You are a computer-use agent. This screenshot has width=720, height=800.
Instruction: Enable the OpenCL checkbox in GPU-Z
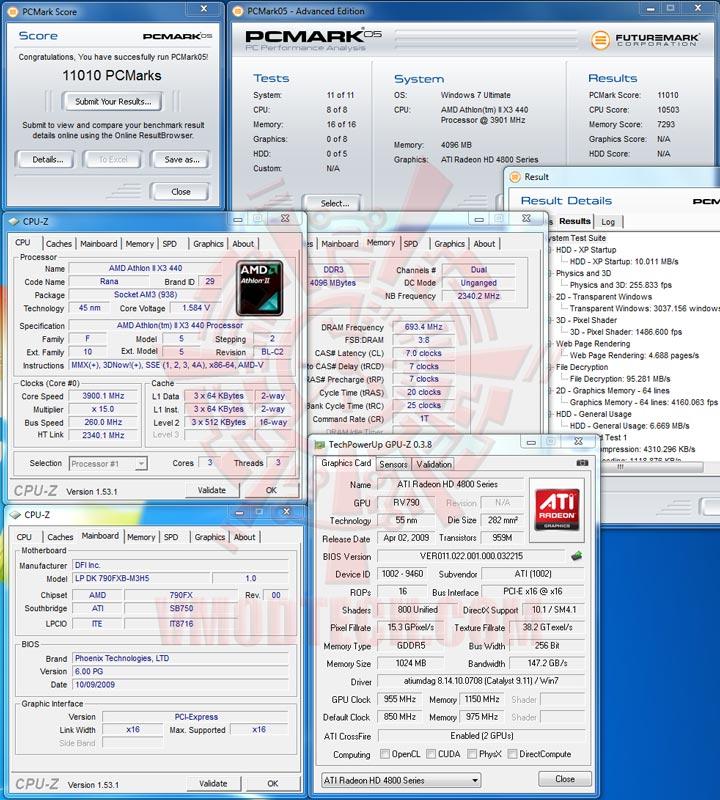coord(385,754)
